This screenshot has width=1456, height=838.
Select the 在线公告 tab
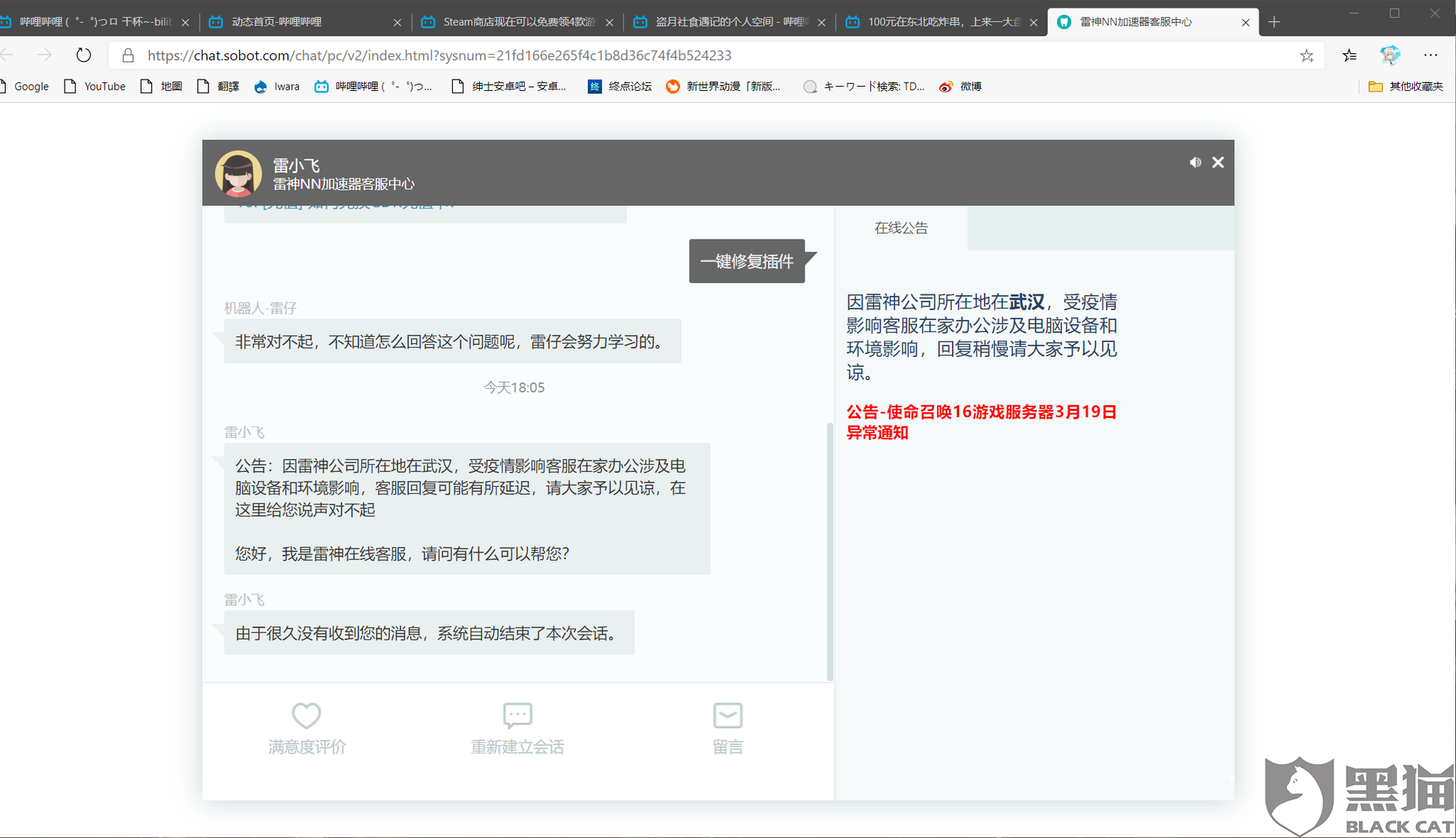point(901,227)
